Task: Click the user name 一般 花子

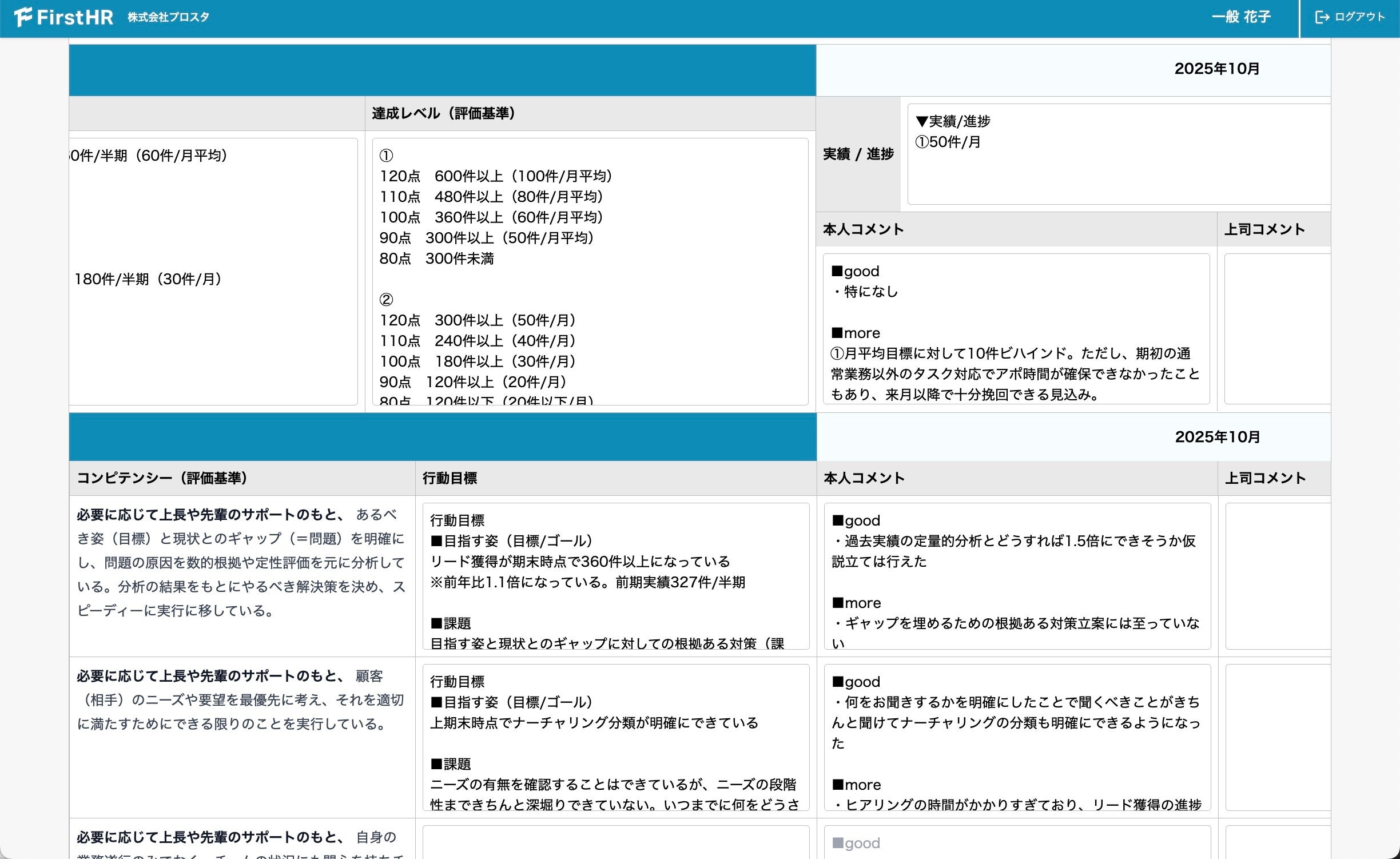Action: click(x=1240, y=17)
